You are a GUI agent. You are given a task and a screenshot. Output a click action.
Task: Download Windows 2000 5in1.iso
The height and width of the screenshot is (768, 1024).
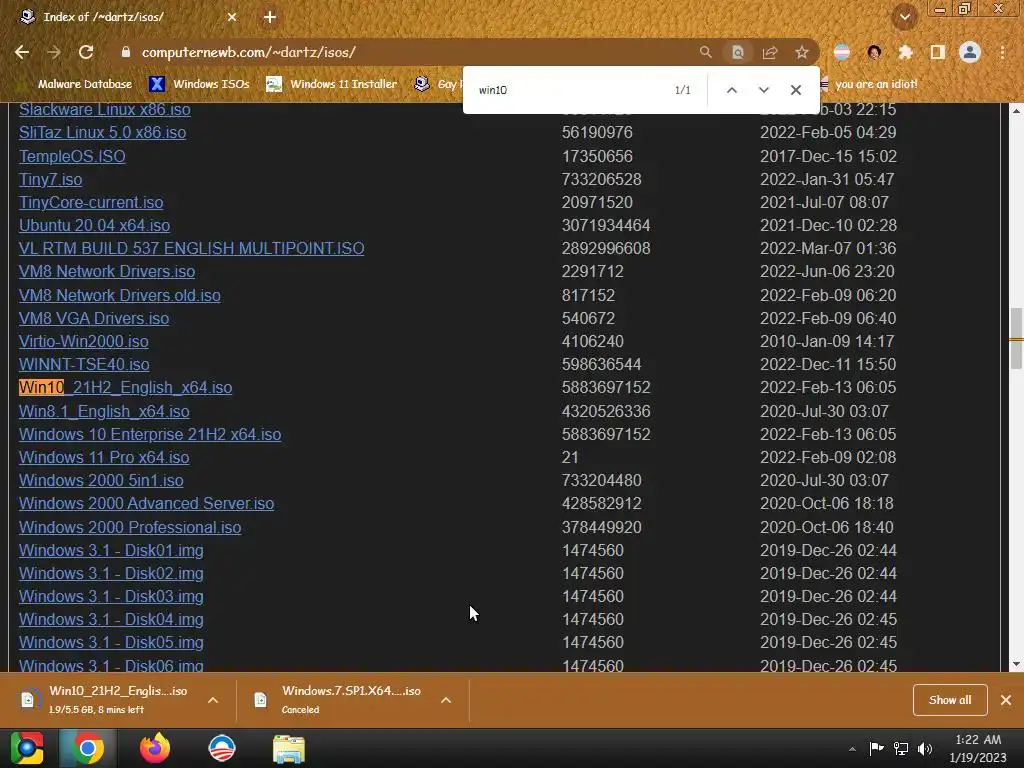[101, 481]
